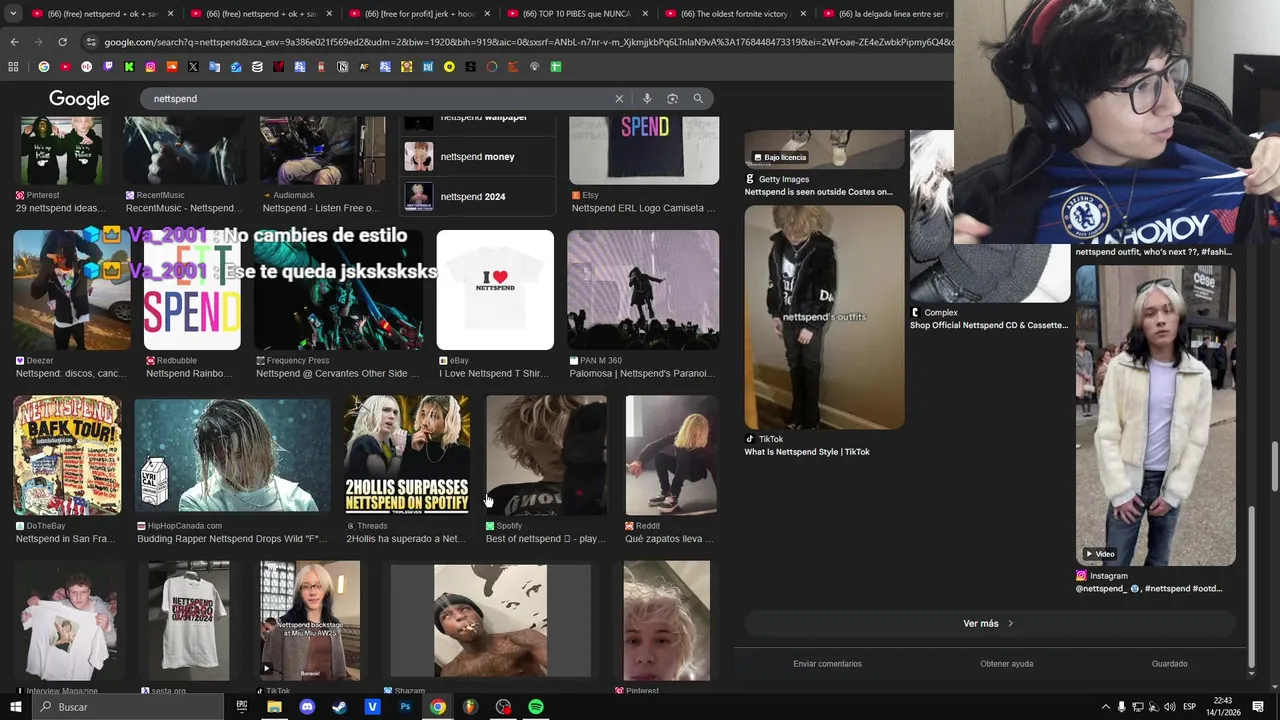Image resolution: width=1280 pixels, height=720 pixels.
Task: Open Redbubble Nettspend Rainbow image
Action: [x=192, y=290]
